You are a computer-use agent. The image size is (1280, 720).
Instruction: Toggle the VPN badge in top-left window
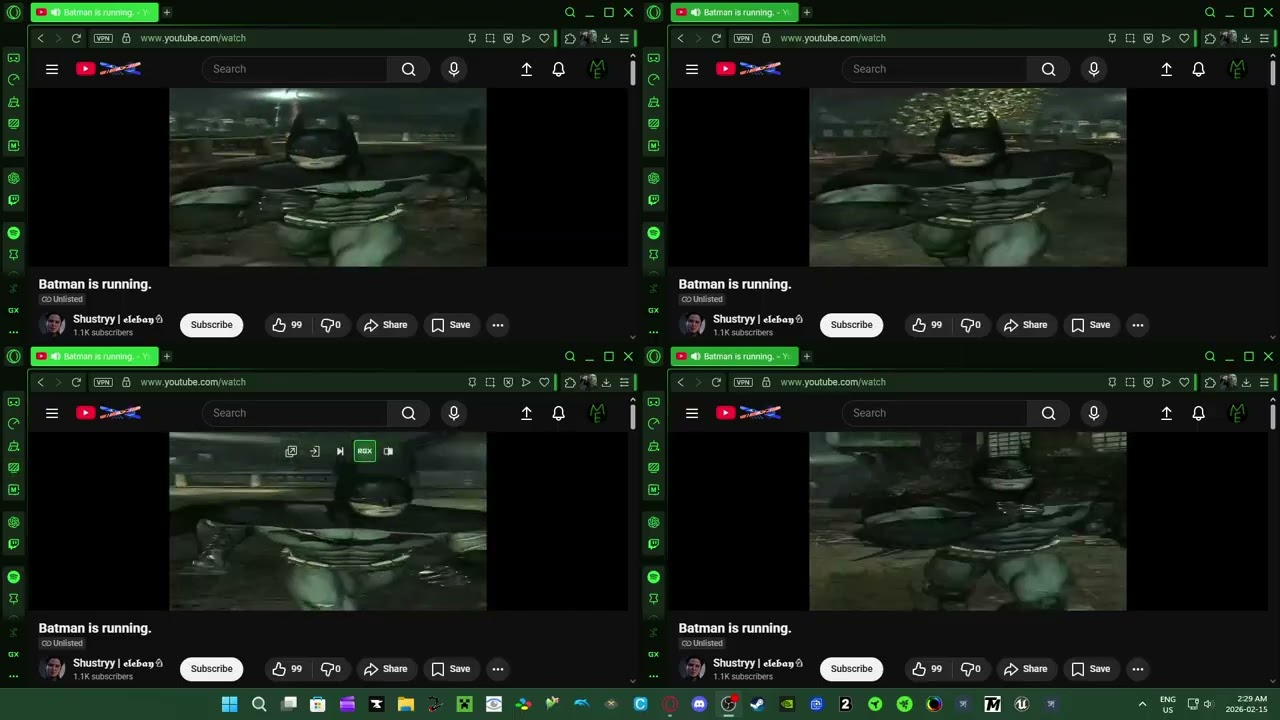pos(103,38)
